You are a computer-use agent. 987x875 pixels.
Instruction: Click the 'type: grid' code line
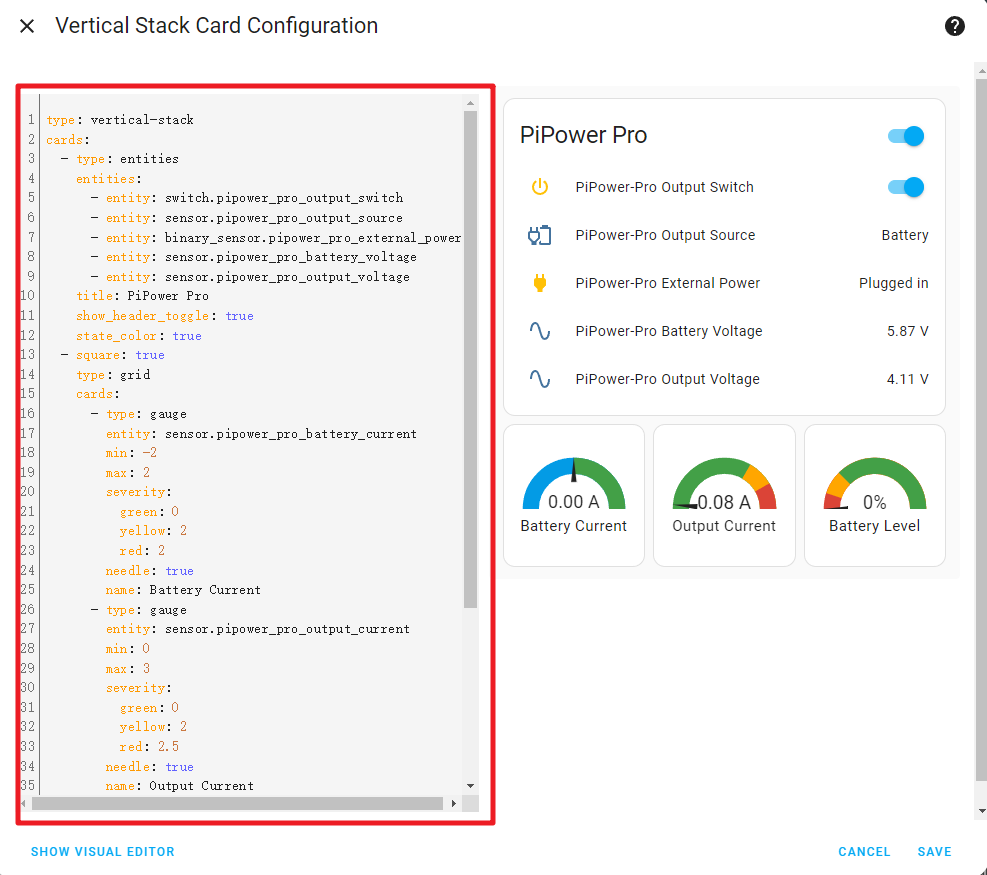tap(113, 375)
